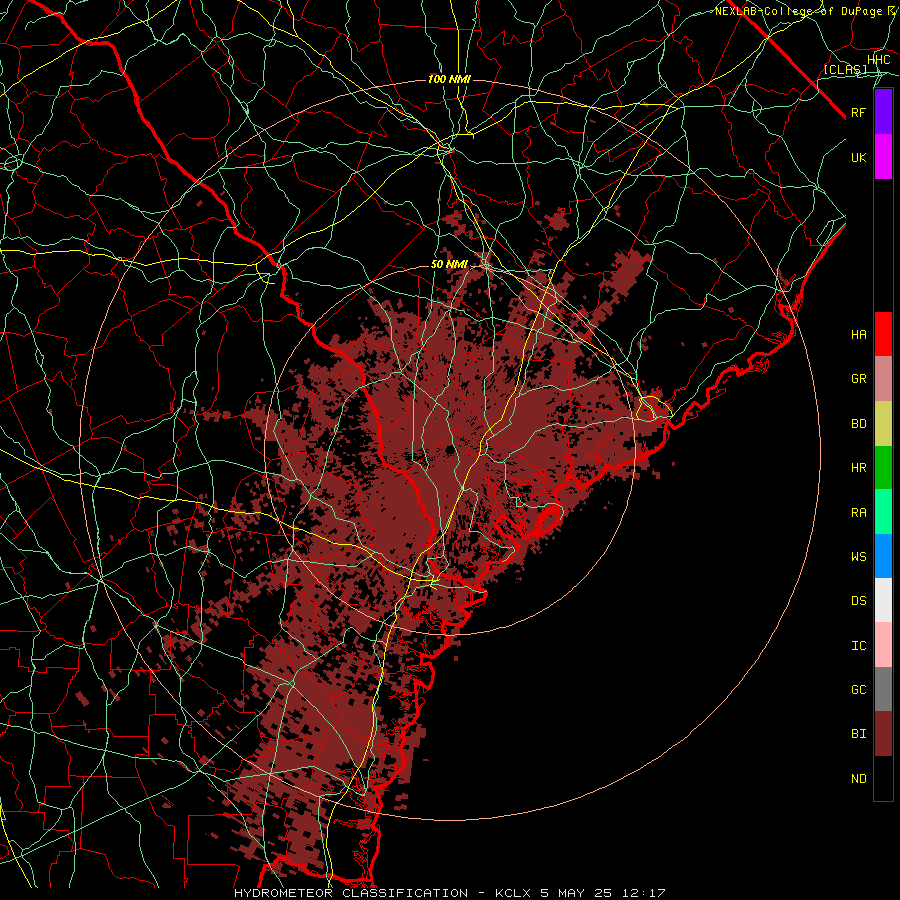Click the IC legend label
This screenshot has width=900, height=900.
[859, 646]
